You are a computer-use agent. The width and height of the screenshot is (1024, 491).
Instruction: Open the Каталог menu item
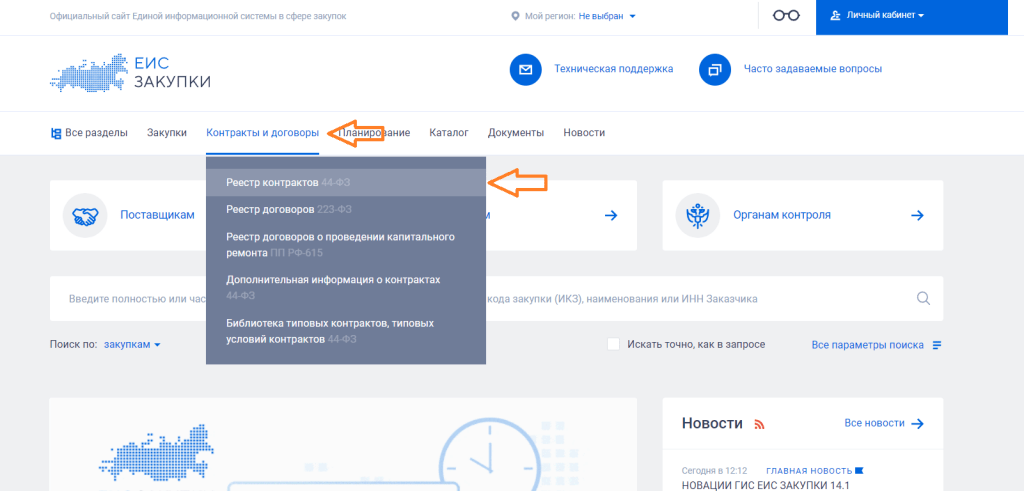coord(449,133)
